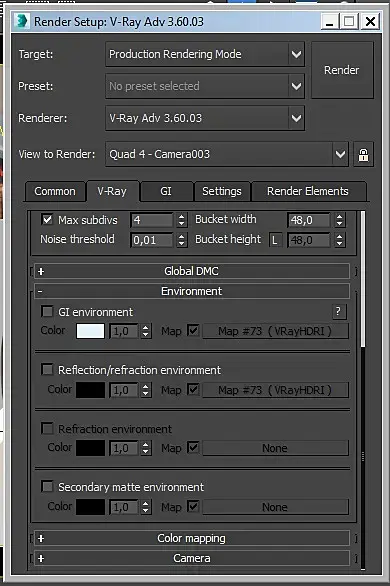Lock the View to Render selection
The image size is (390, 586).
363,154
